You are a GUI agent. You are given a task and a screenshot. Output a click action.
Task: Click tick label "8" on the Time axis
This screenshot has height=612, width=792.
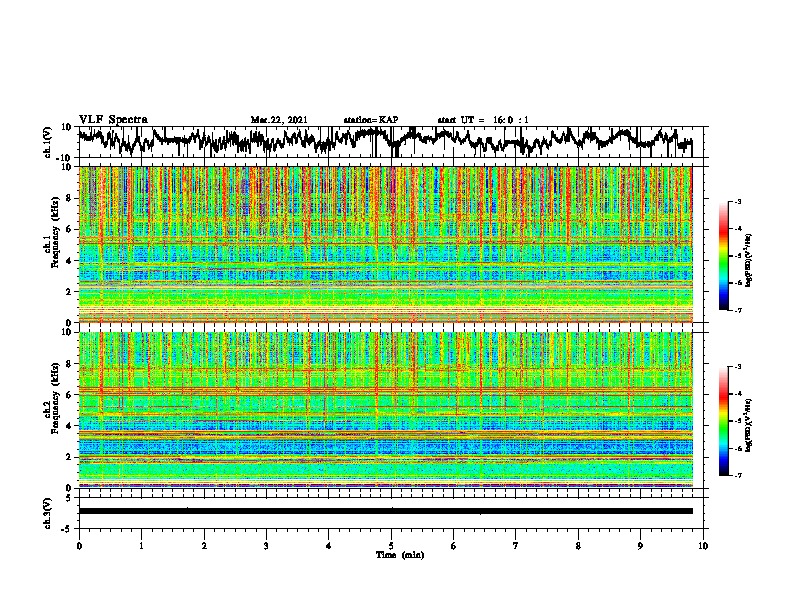tap(578, 546)
